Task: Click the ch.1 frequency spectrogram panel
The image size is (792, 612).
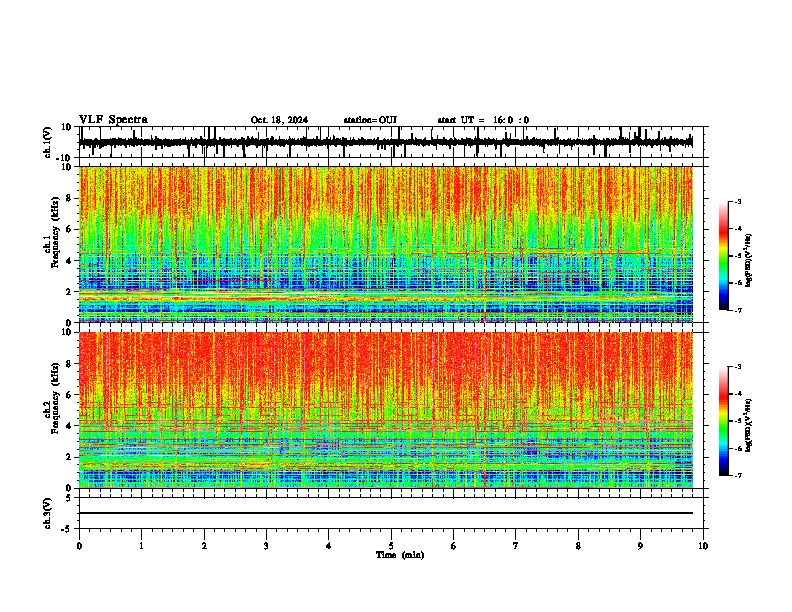Action: [x=386, y=244]
